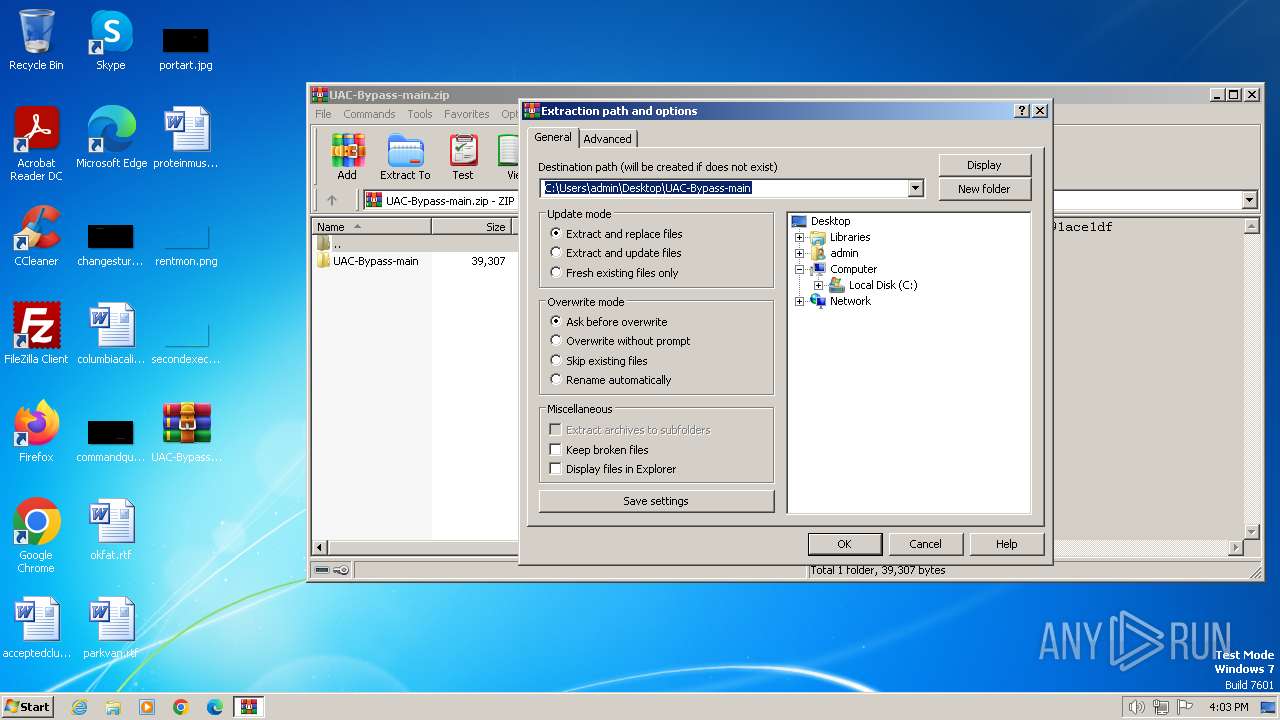Click the context help question mark button

coord(1021,111)
